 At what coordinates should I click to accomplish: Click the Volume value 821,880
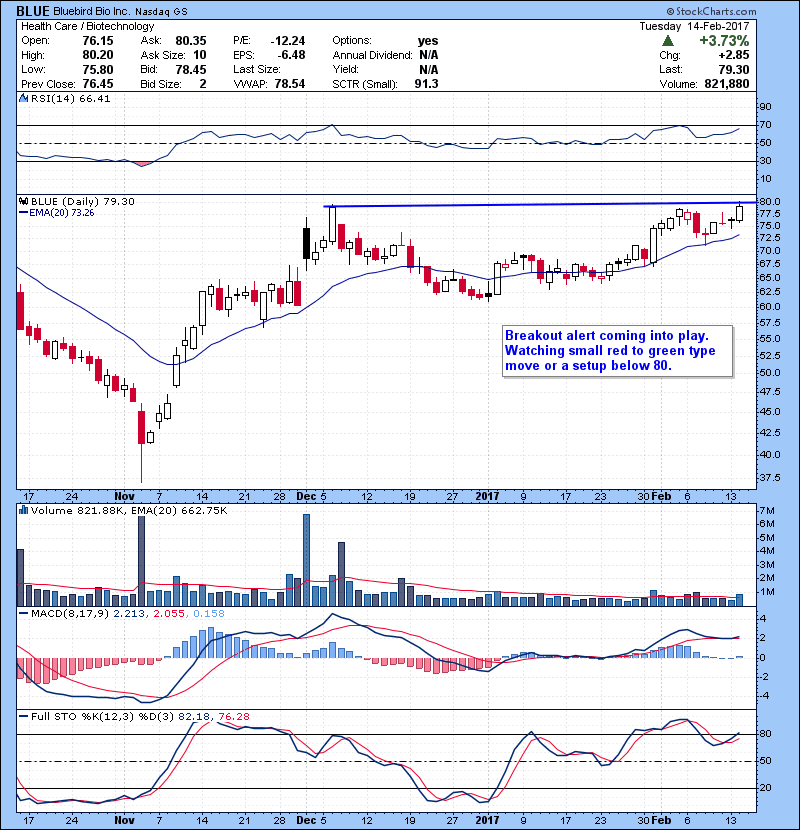(x=726, y=84)
